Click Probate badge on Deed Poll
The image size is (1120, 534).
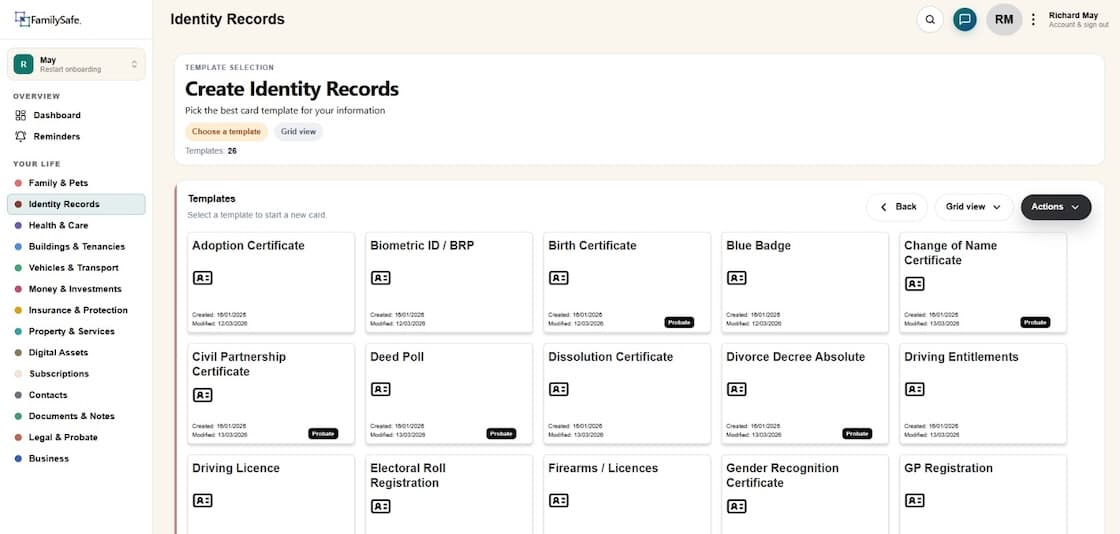click(501, 434)
